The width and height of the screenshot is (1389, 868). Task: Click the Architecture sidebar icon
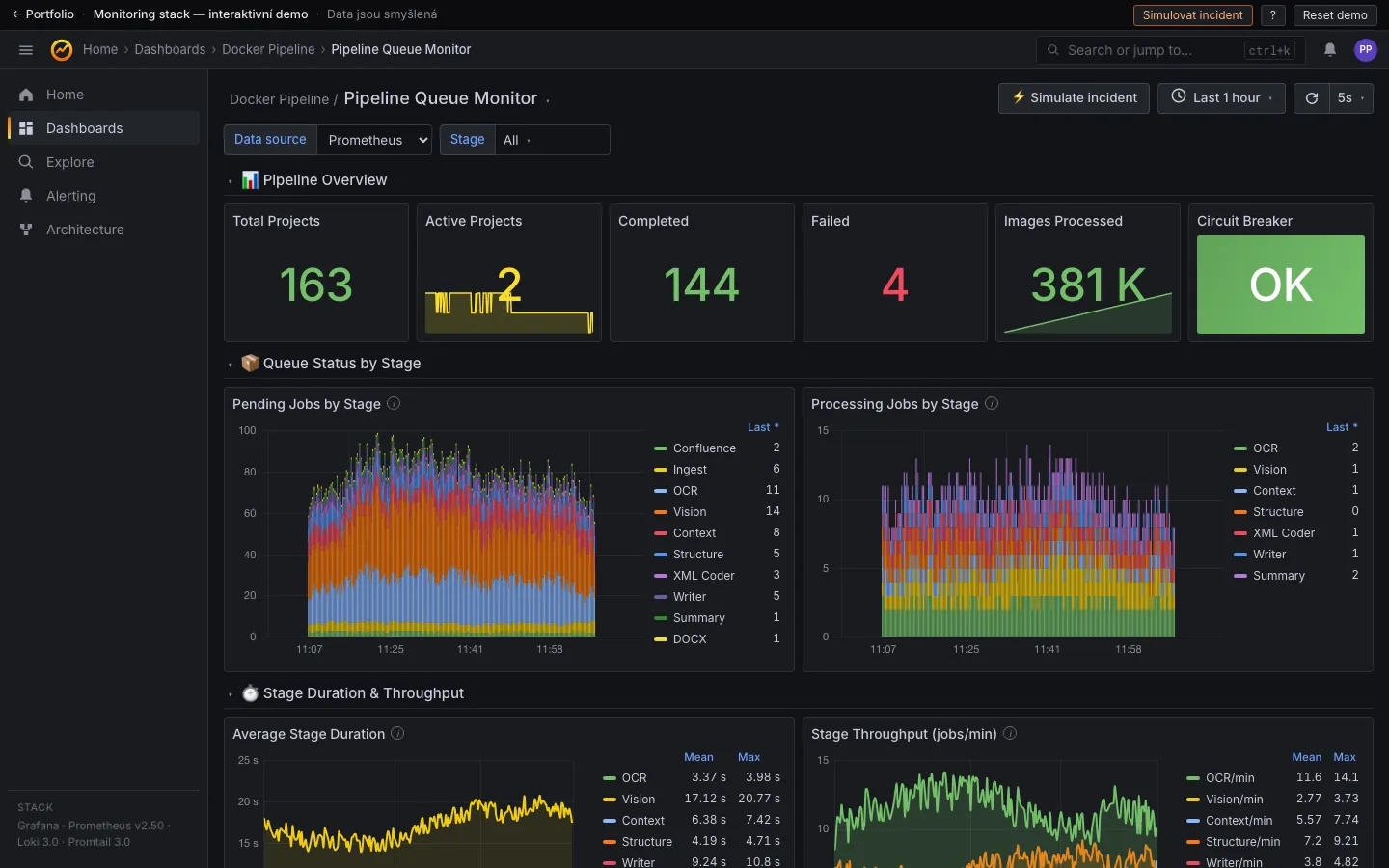(x=26, y=230)
